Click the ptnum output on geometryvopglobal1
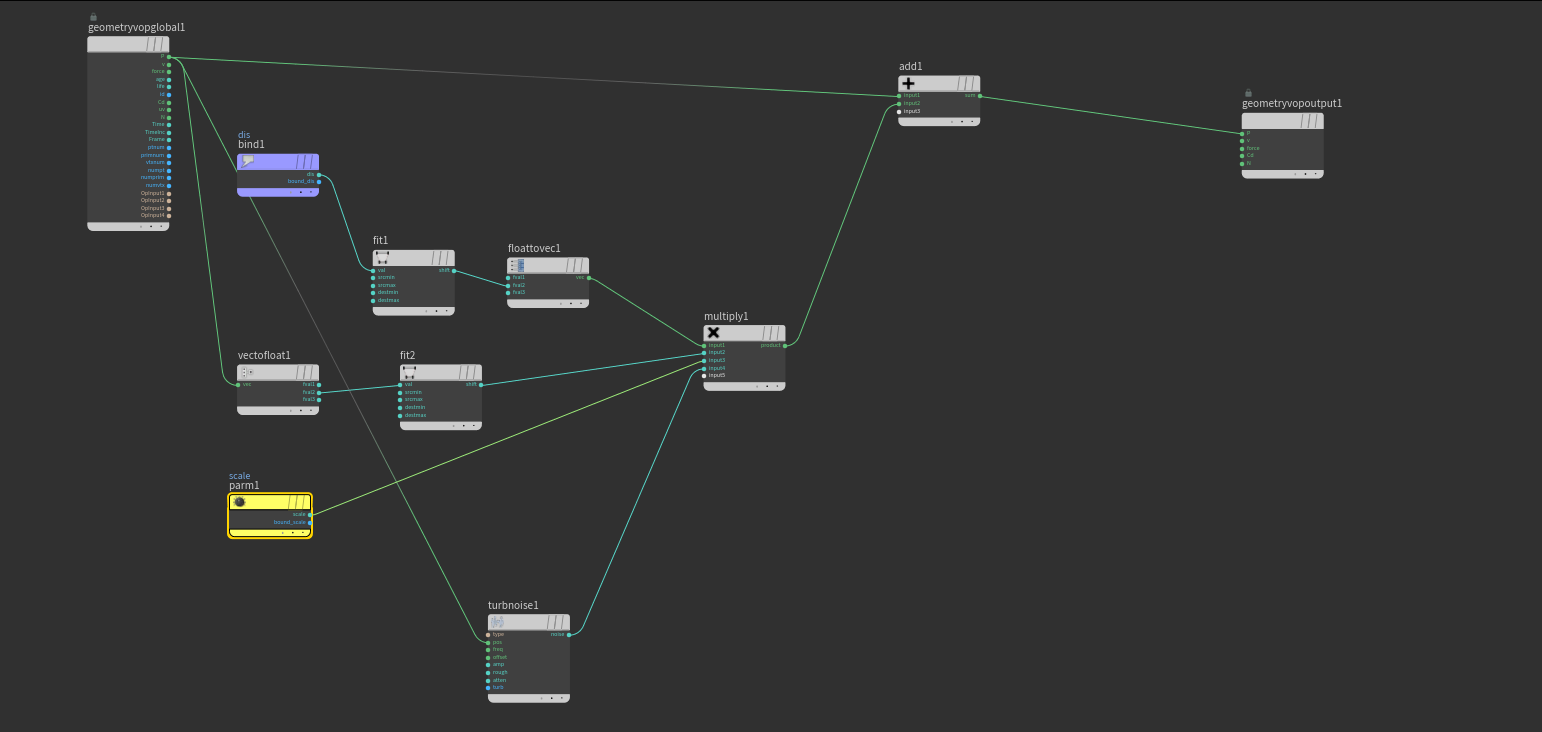This screenshot has height=732, width=1542. [168, 147]
